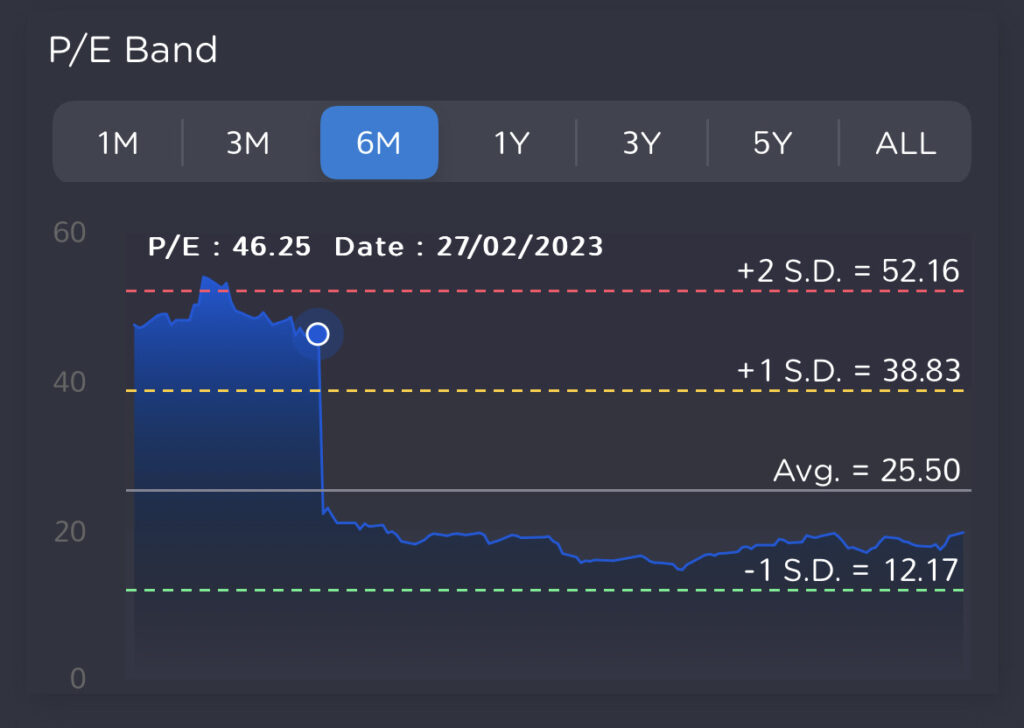Click the 60 y-axis label

[x=70, y=233]
